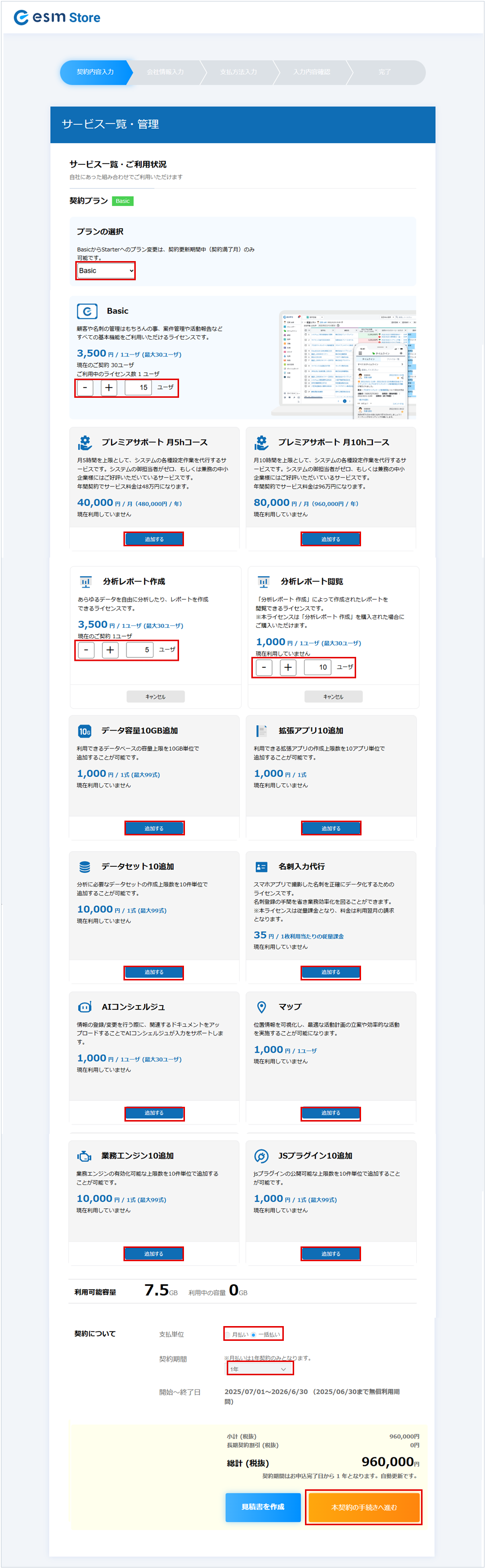The image size is (485, 1568).
Task: Click the 分析レポート閲覧 chart icon
Action: pyautogui.click(x=263, y=582)
